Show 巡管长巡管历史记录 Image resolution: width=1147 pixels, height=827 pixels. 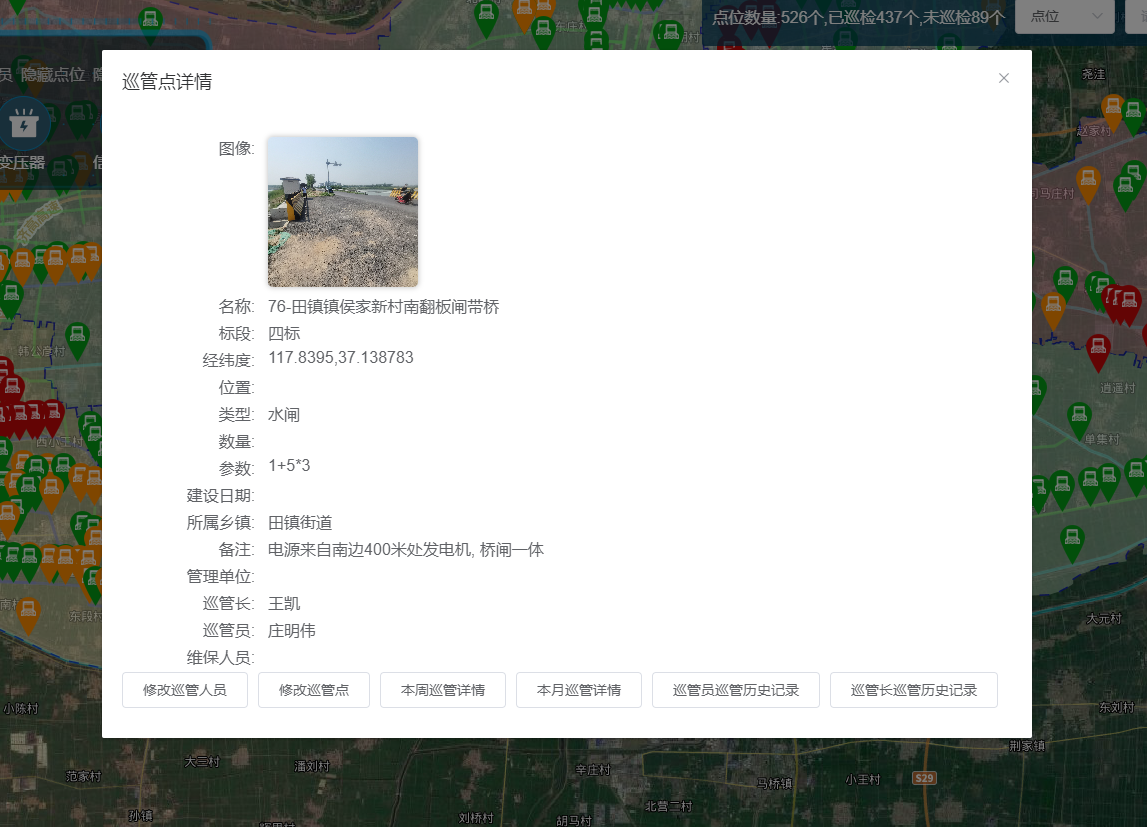tap(914, 690)
